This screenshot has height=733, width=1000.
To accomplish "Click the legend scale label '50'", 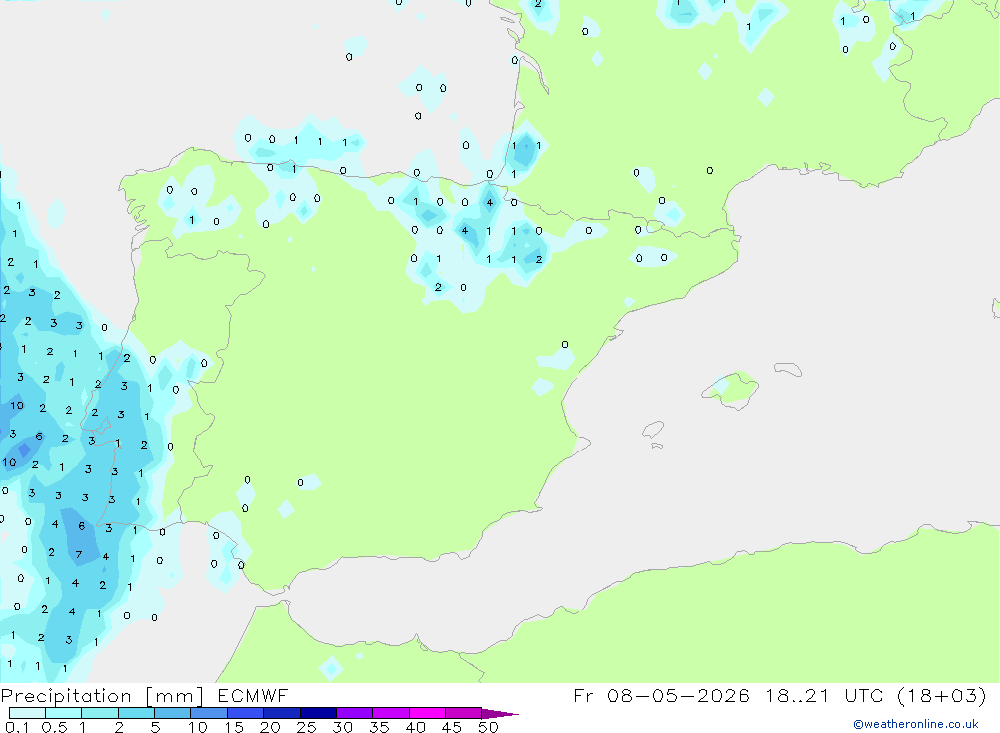I will (488, 727).
